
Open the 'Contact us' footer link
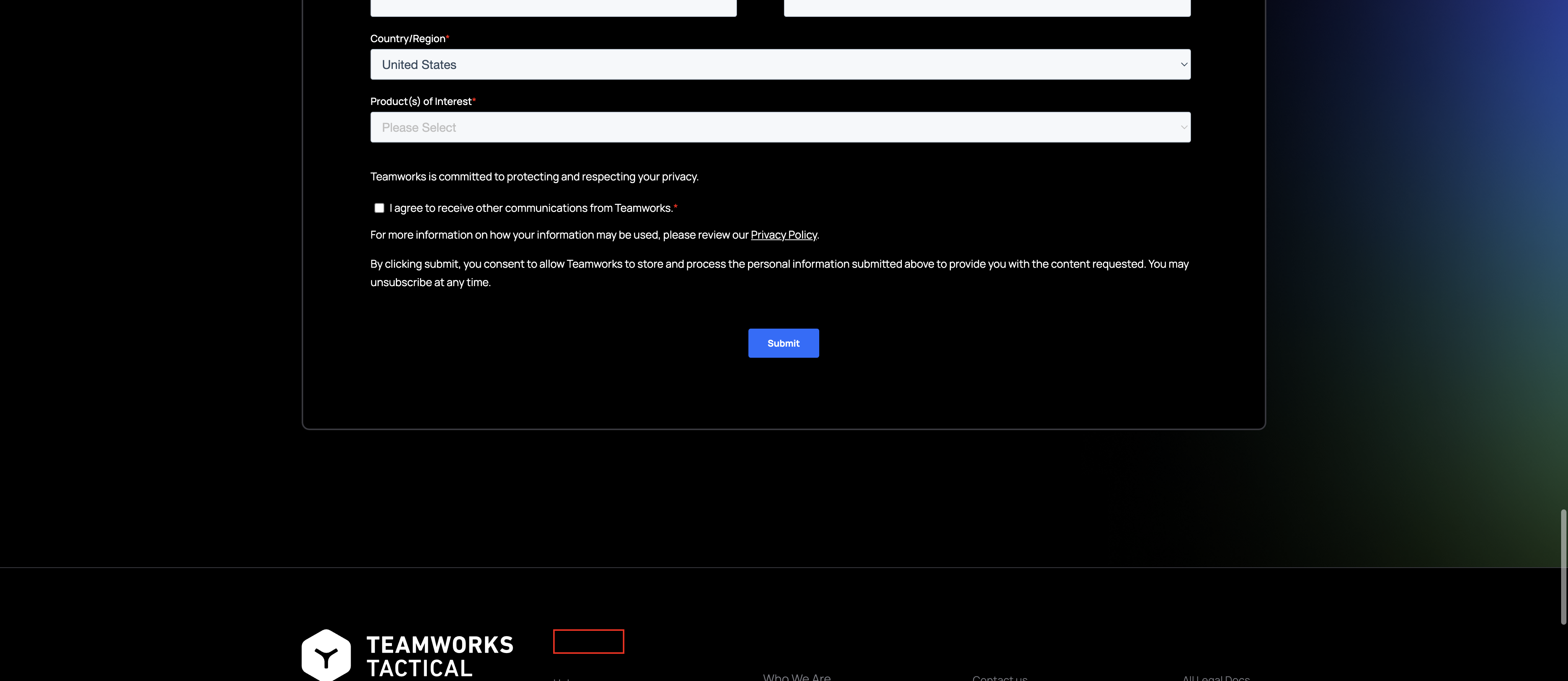(x=1000, y=678)
